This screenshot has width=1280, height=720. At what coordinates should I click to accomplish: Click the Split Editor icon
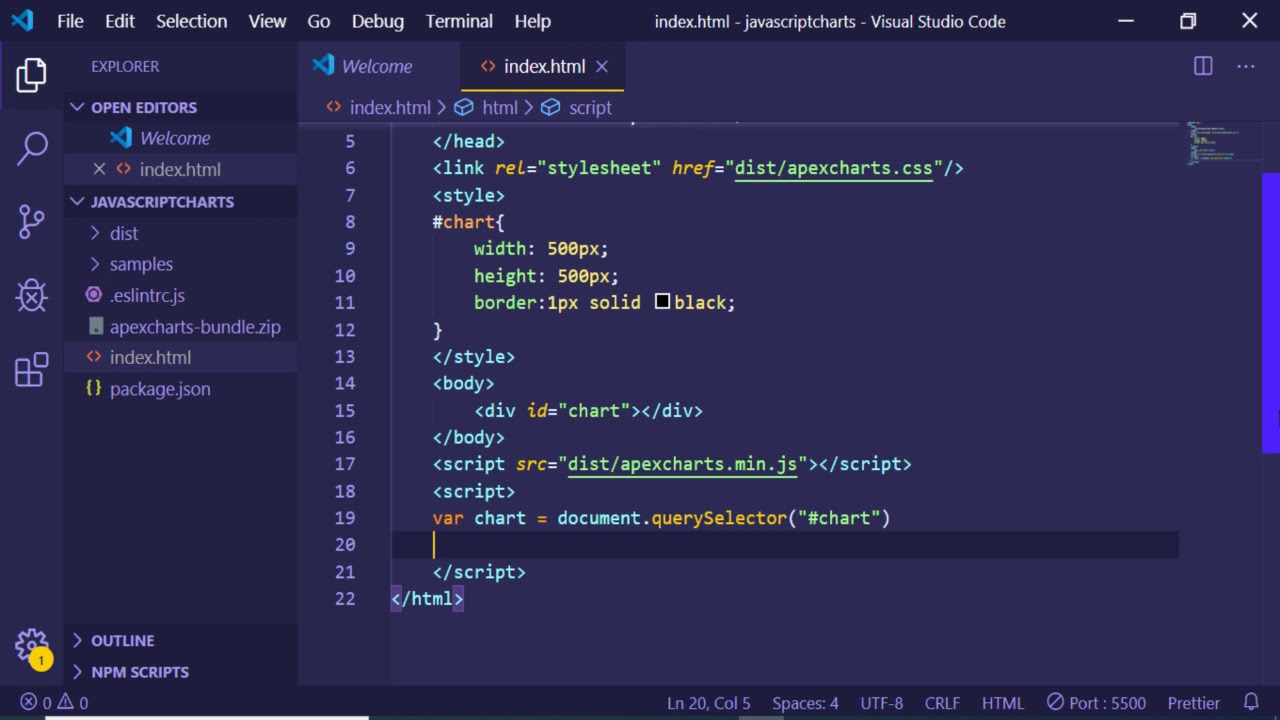click(1203, 66)
